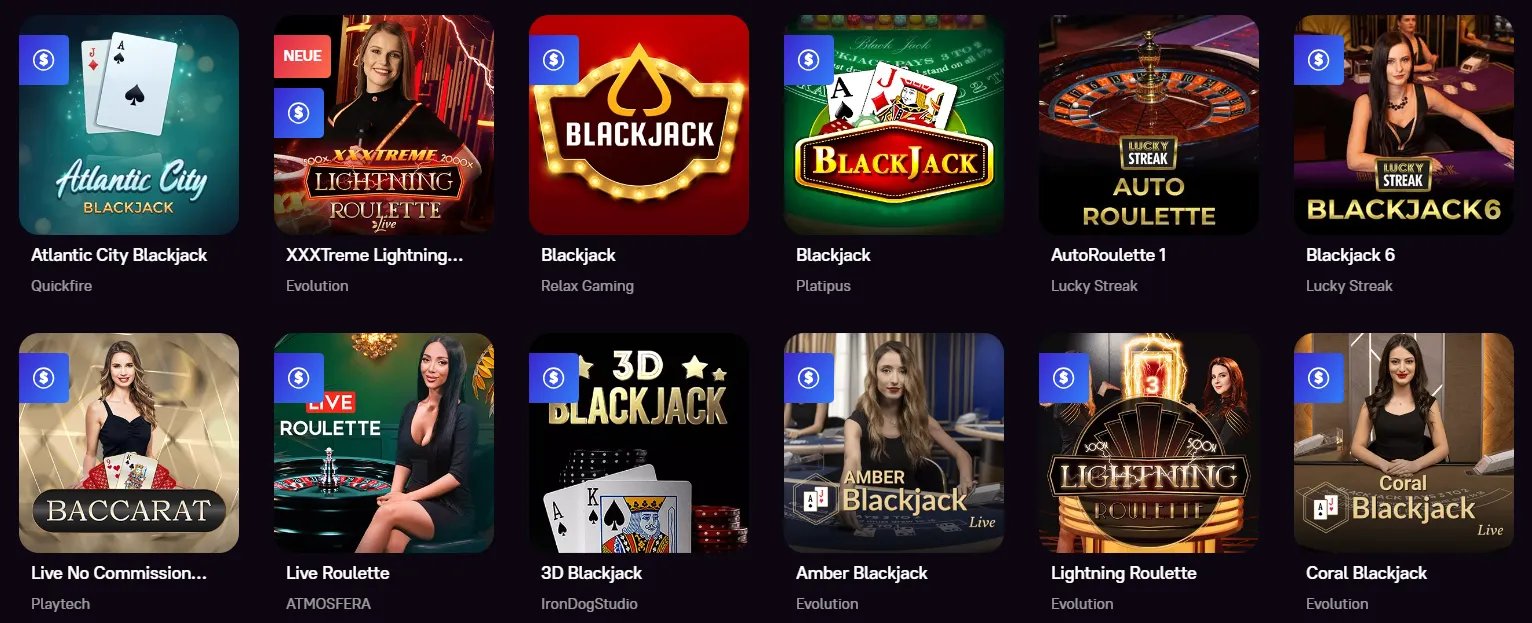Open the Atlantic City Blackjack game title link
This screenshot has height=623, width=1532.
click(x=119, y=255)
